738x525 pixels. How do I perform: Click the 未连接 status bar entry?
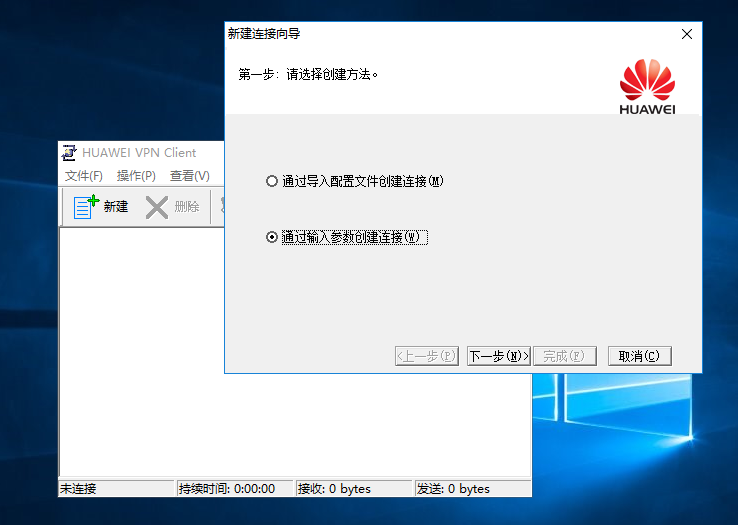pos(116,489)
